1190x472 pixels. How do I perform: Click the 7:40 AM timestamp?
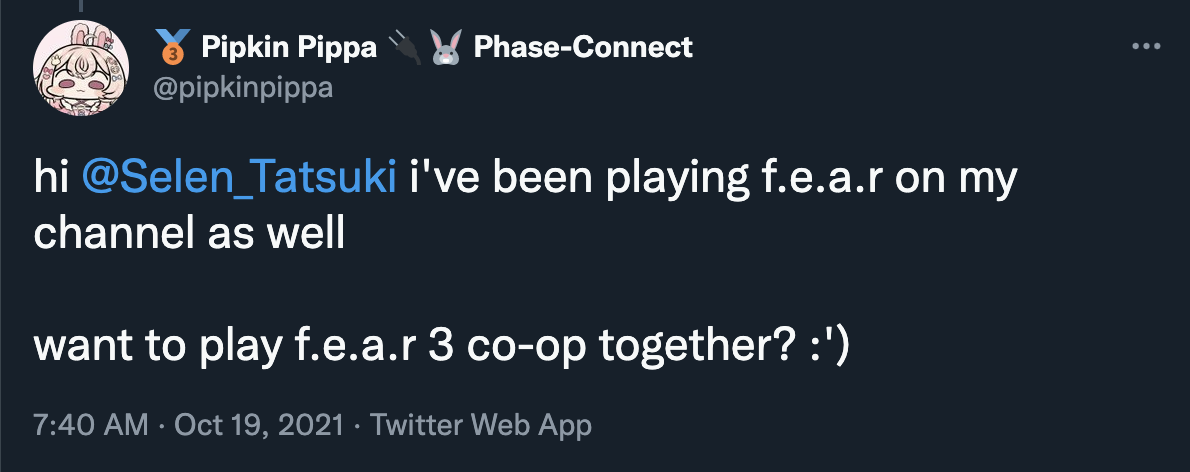90,425
